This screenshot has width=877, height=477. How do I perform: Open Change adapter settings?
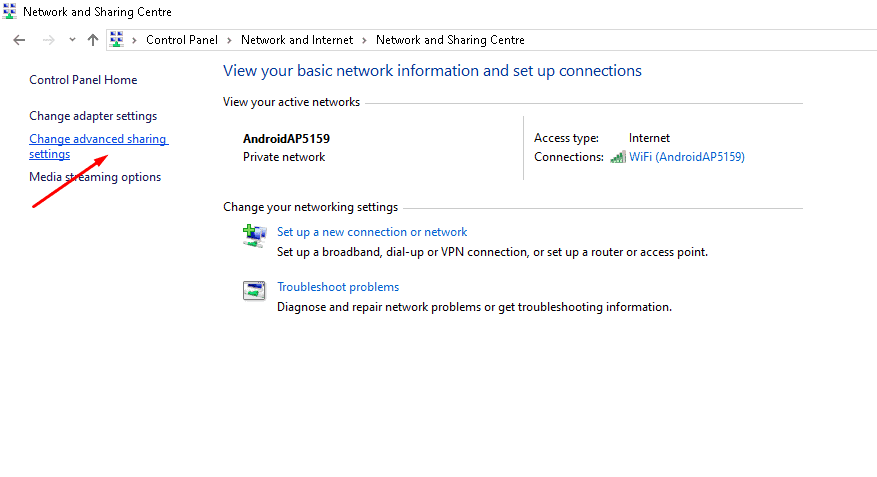coord(93,116)
